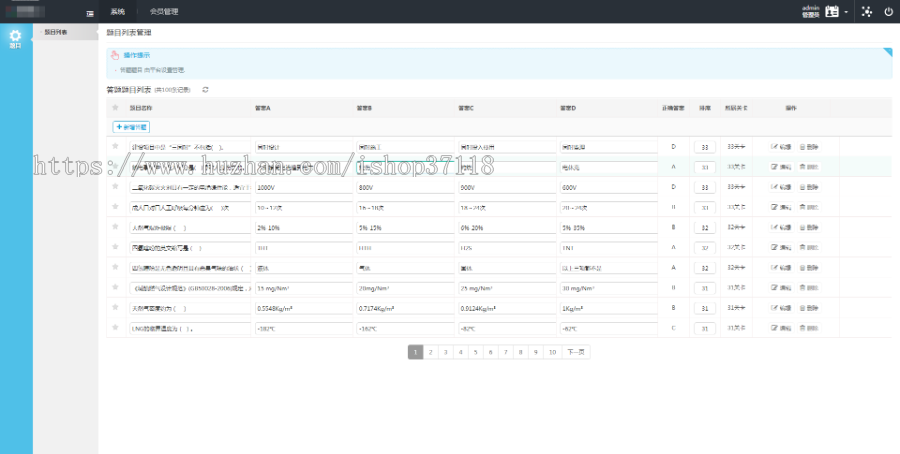Image resolution: width=900 pixels, height=454 pixels.
Task: Open the 系统 top menu
Action: pos(118,12)
